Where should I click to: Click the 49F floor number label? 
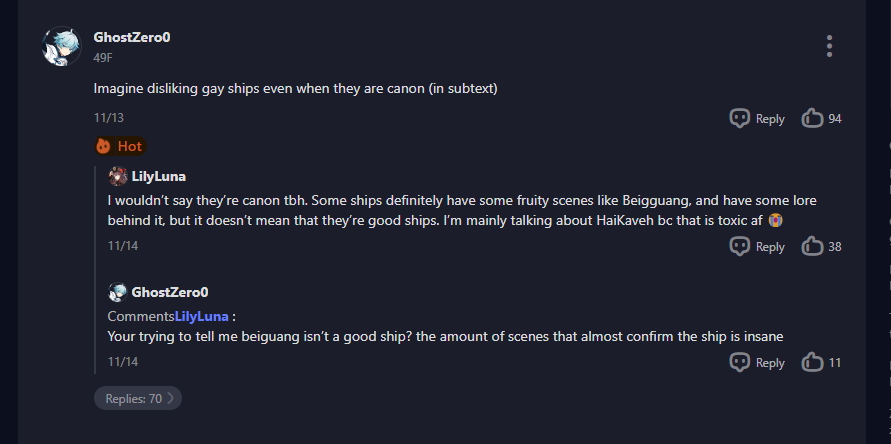point(102,57)
